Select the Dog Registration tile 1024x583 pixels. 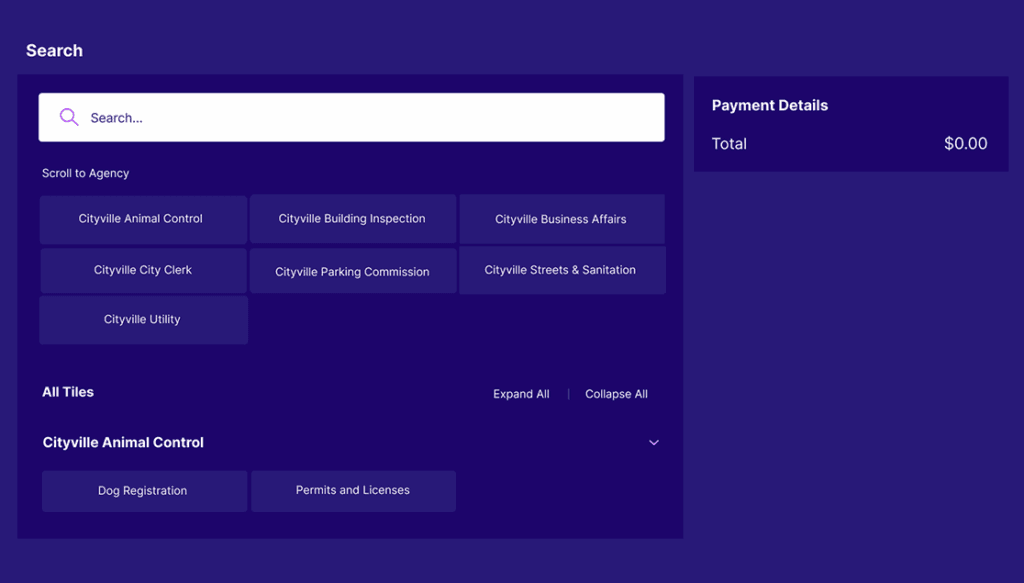[144, 490]
